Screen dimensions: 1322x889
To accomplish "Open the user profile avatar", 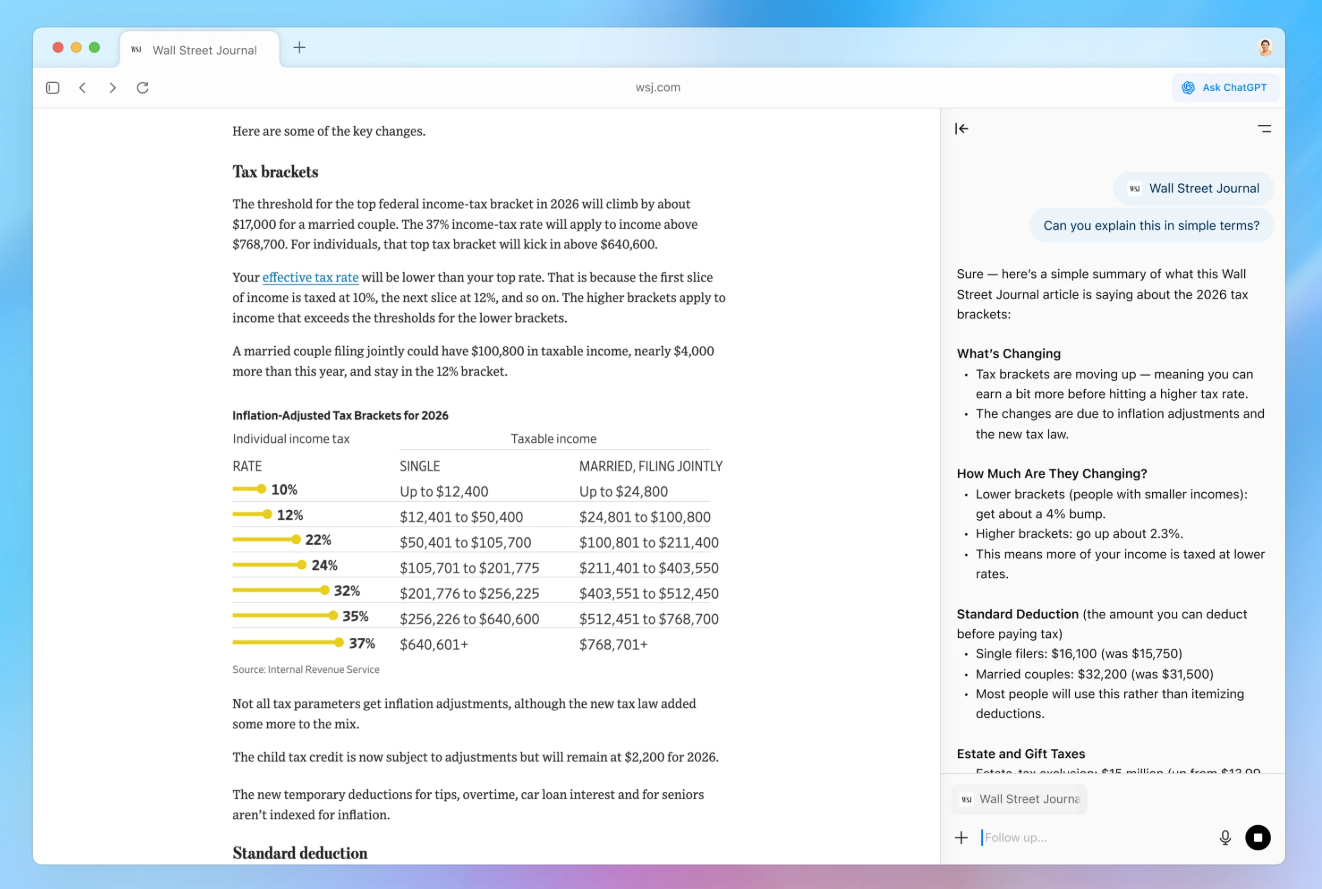I will pos(1265,48).
